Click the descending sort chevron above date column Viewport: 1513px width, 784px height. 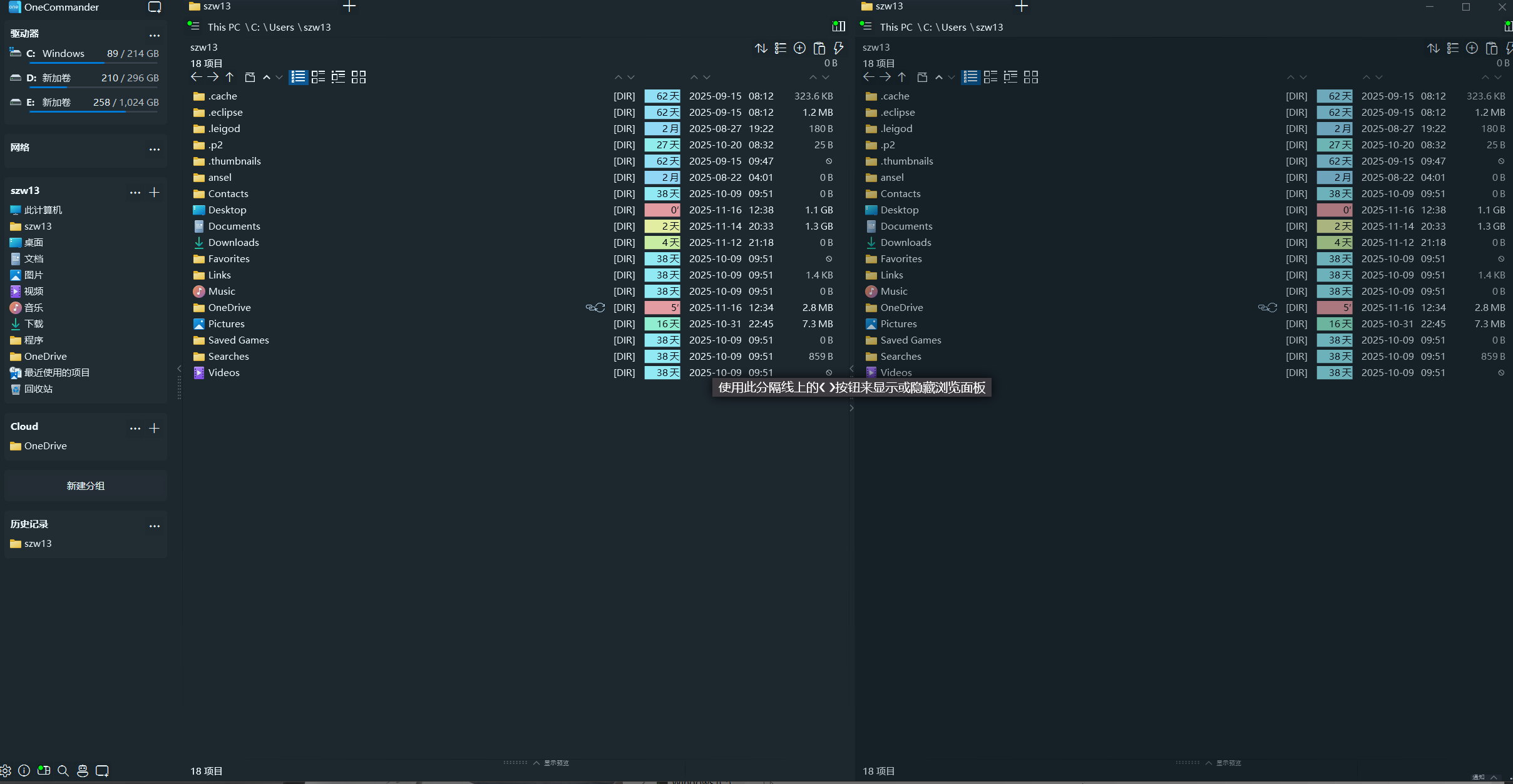click(x=706, y=77)
